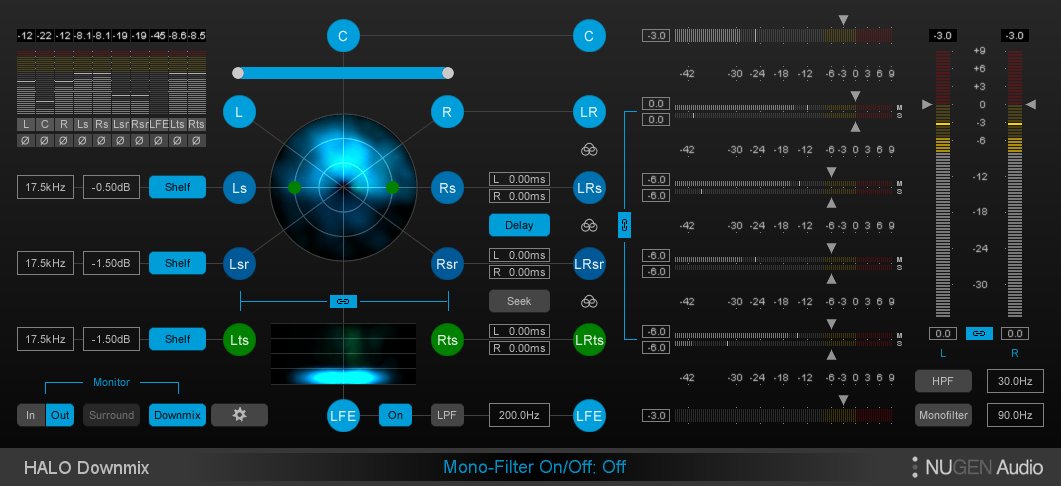The height and width of the screenshot is (486, 1061).
Task: Click the left handle of blue width bar
Action: 238,72
